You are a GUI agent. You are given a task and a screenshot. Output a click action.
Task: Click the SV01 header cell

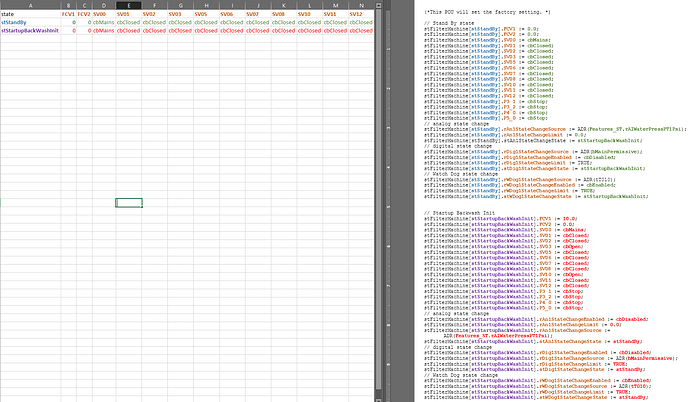128,14
